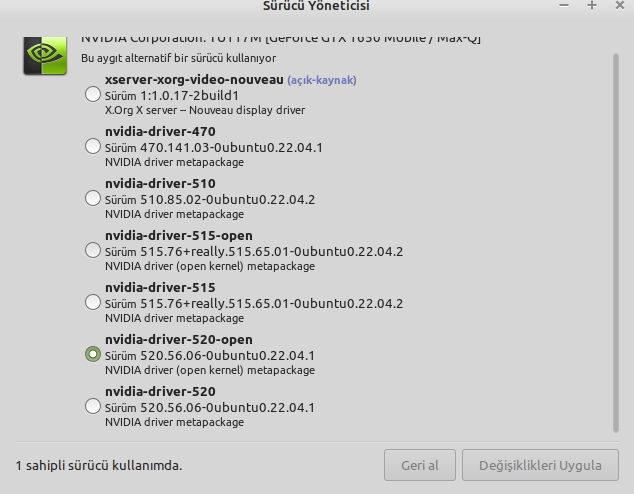This screenshot has width=634, height=494.
Task: Select the xserver-xorg-video-nouveau driver radio button
Action: pyautogui.click(x=93, y=95)
